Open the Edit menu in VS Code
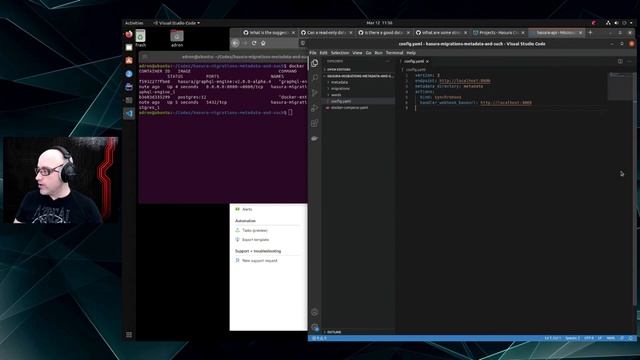640x360 pixels. click(x=323, y=53)
